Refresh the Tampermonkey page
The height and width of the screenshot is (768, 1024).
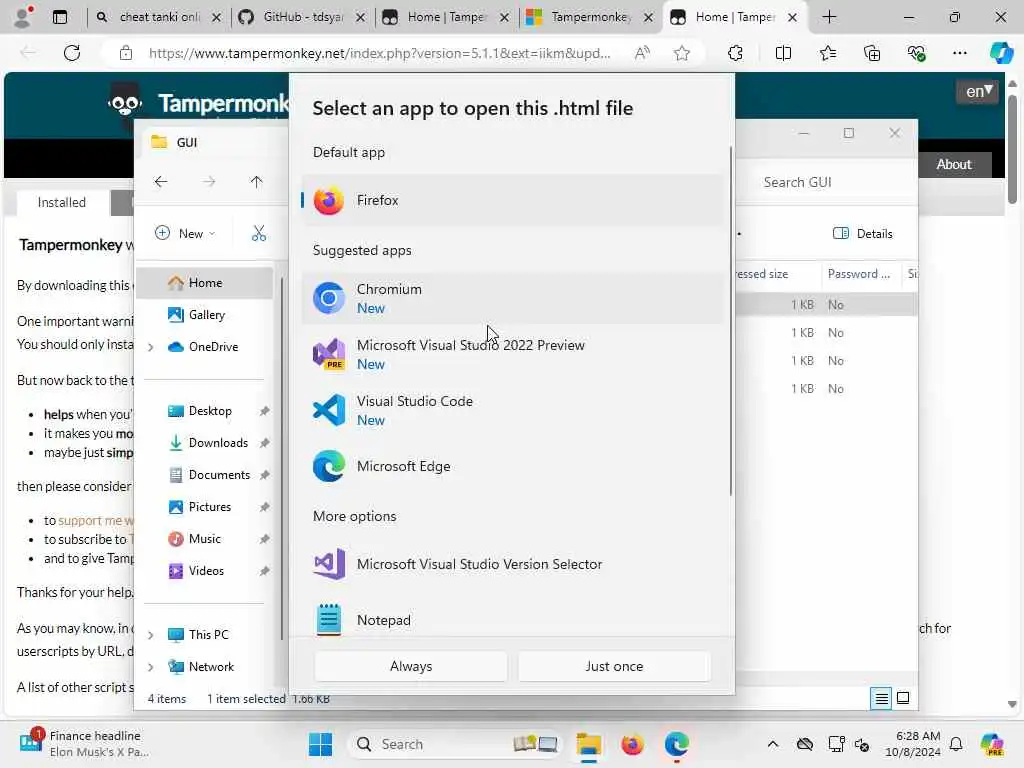pos(72,53)
